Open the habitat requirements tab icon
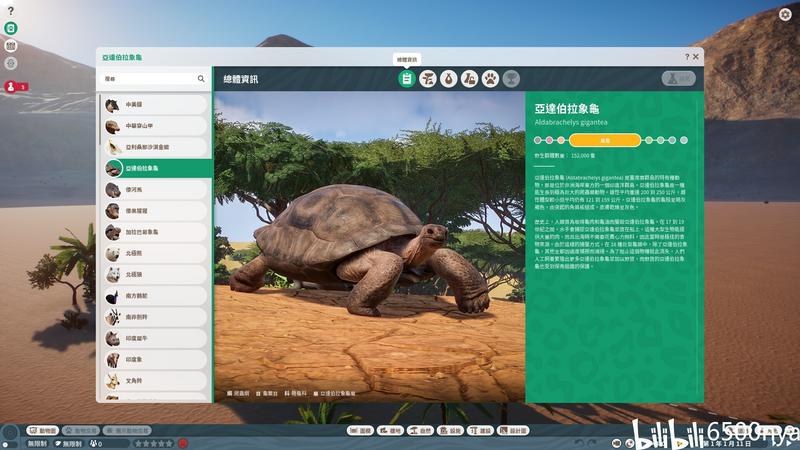 428,79
